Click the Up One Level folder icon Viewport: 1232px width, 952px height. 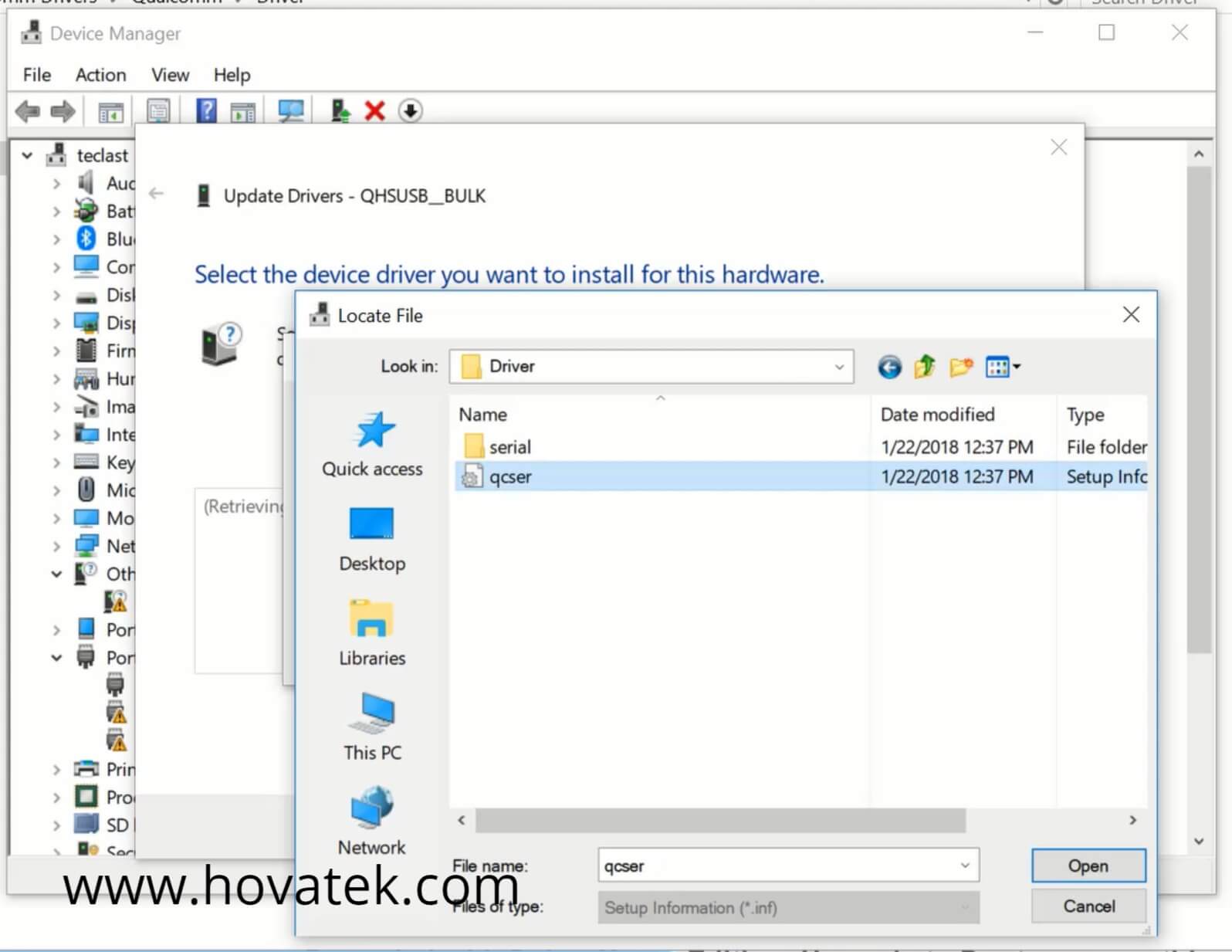[x=924, y=366]
